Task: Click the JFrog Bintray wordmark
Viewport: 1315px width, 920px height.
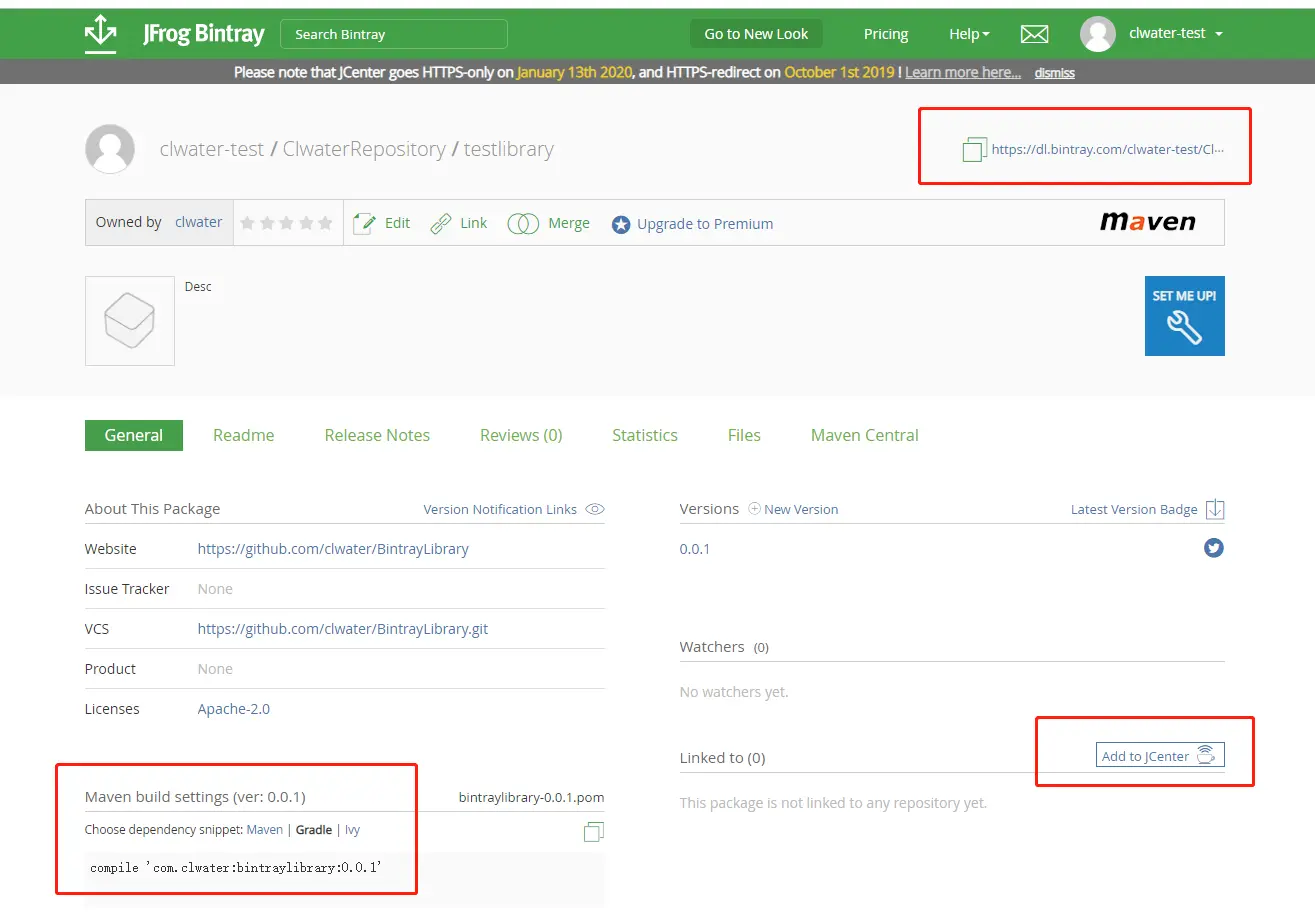Action: tap(204, 34)
